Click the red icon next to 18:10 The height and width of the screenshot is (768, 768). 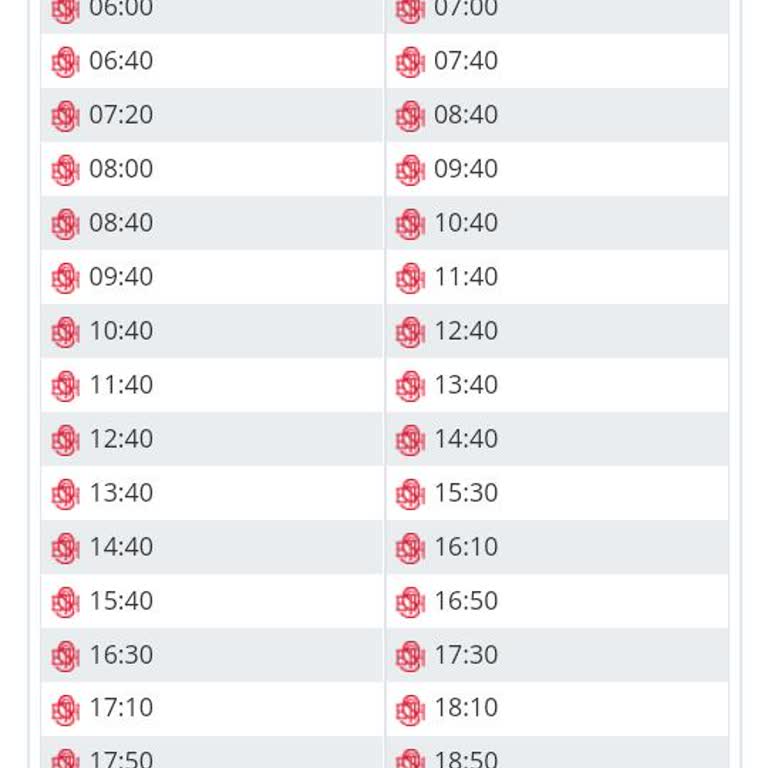pyautogui.click(x=410, y=709)
